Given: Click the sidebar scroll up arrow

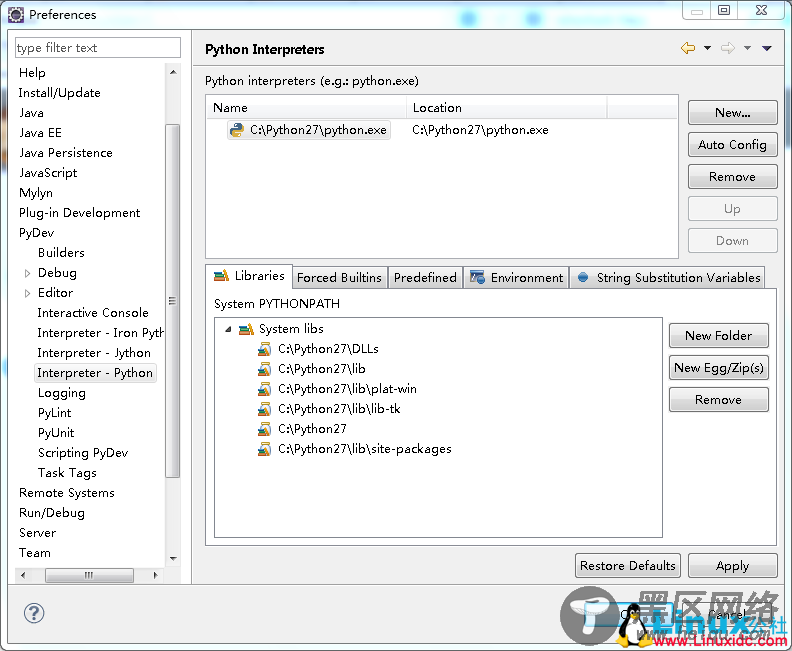Looking at the screenshot, I should tap(173, 72).
